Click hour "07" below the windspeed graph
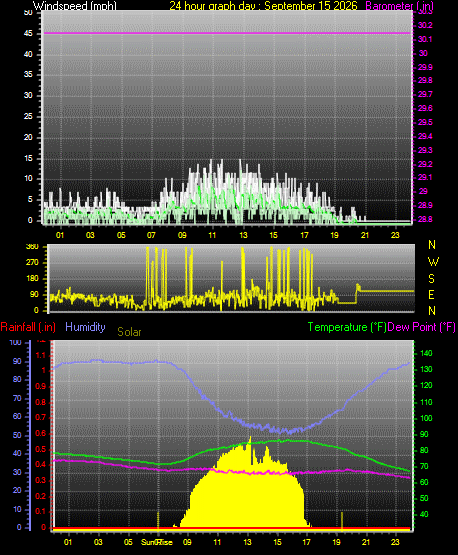The height and width of the screenshot is (555, 458). (x=151, y=235)
